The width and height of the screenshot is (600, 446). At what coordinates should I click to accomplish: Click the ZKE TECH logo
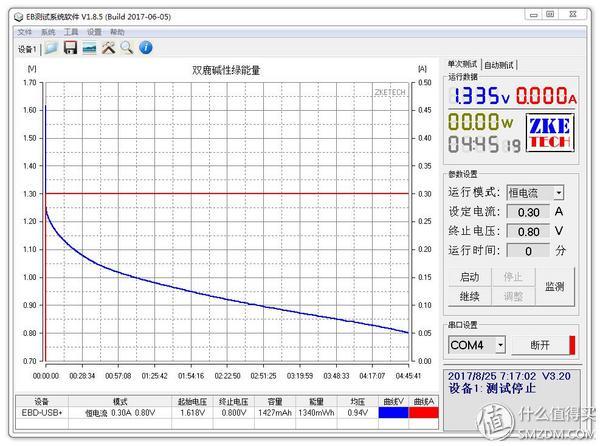[x=551, y=135]
